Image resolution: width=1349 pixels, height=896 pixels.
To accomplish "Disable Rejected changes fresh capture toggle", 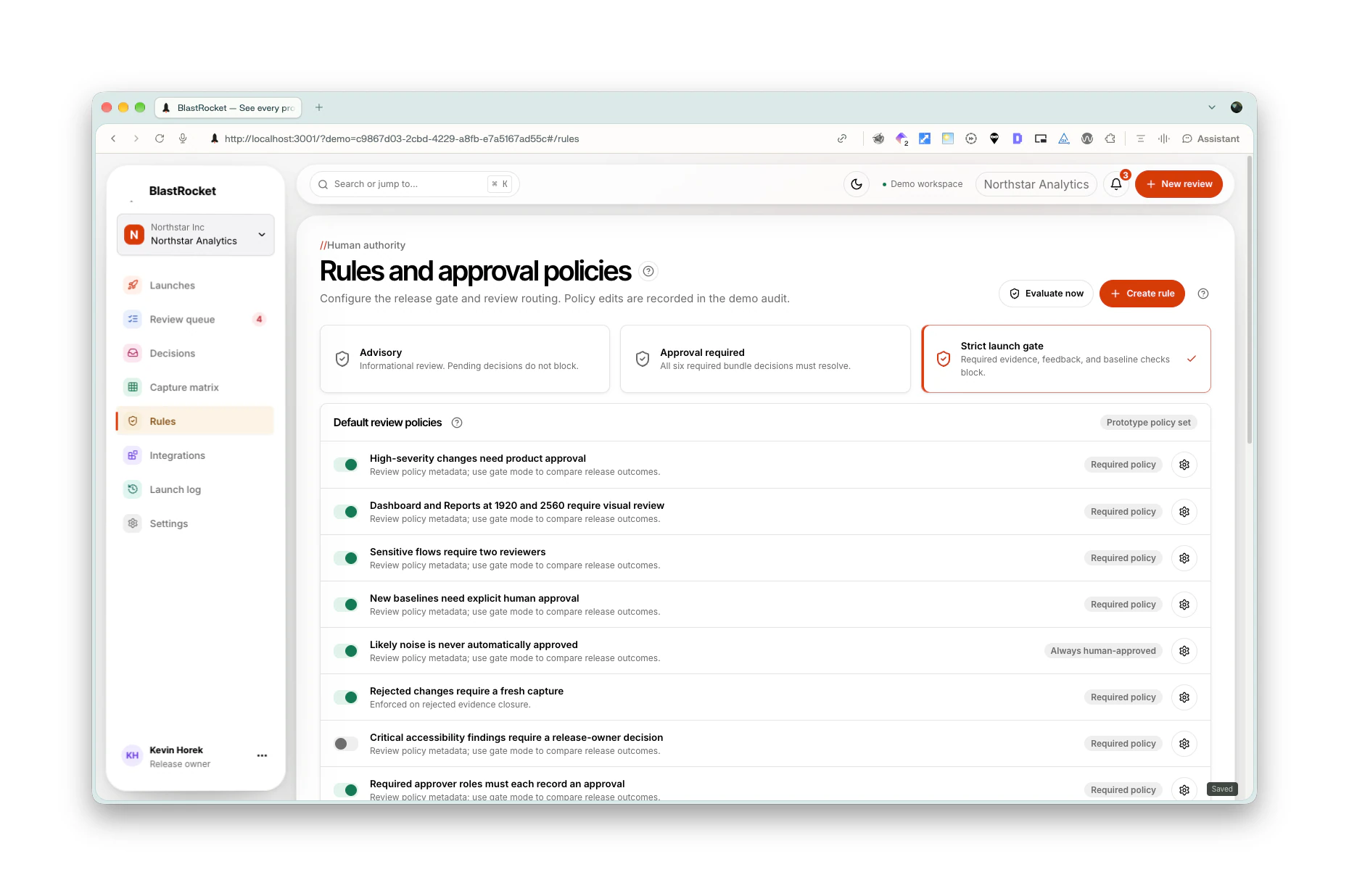I will coord(346,697).
